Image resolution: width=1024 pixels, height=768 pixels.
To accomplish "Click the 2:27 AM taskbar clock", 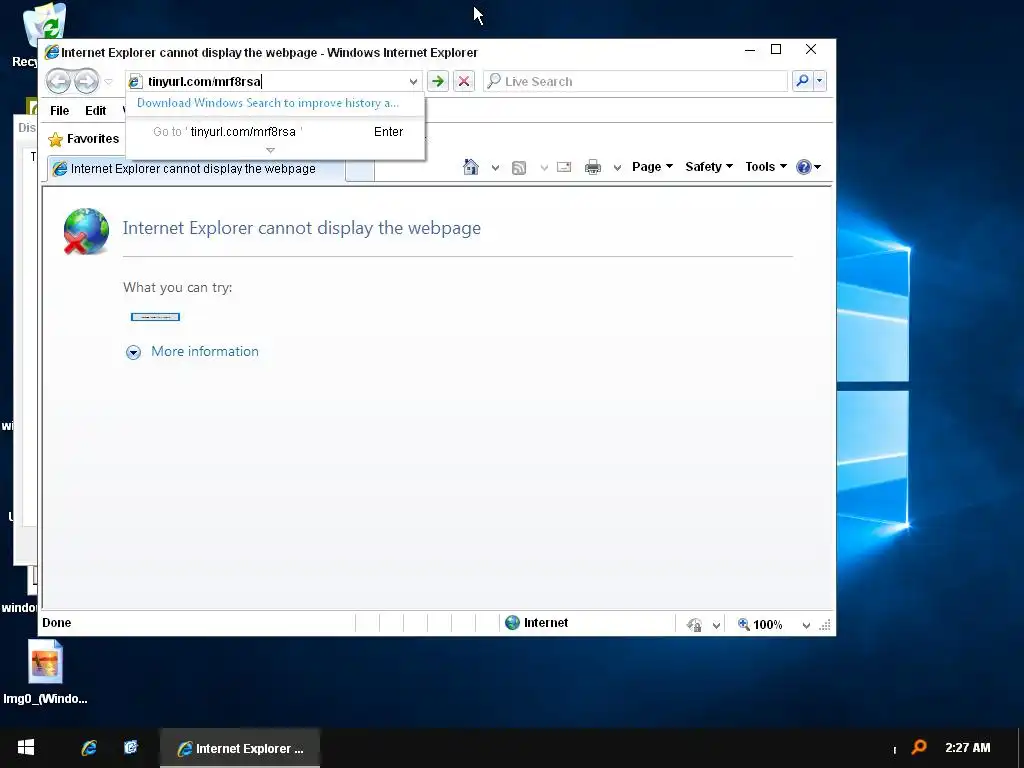I will (967, 748).
